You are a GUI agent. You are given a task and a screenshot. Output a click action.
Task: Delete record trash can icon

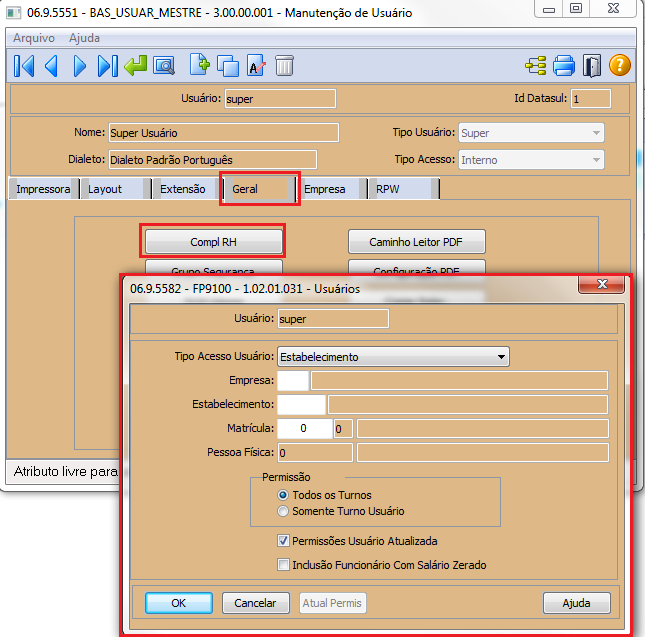[x=284, y=66]
